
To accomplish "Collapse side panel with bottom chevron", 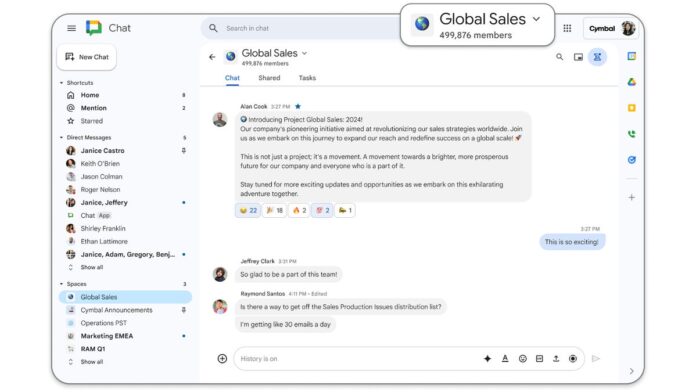I will point(632,371).
